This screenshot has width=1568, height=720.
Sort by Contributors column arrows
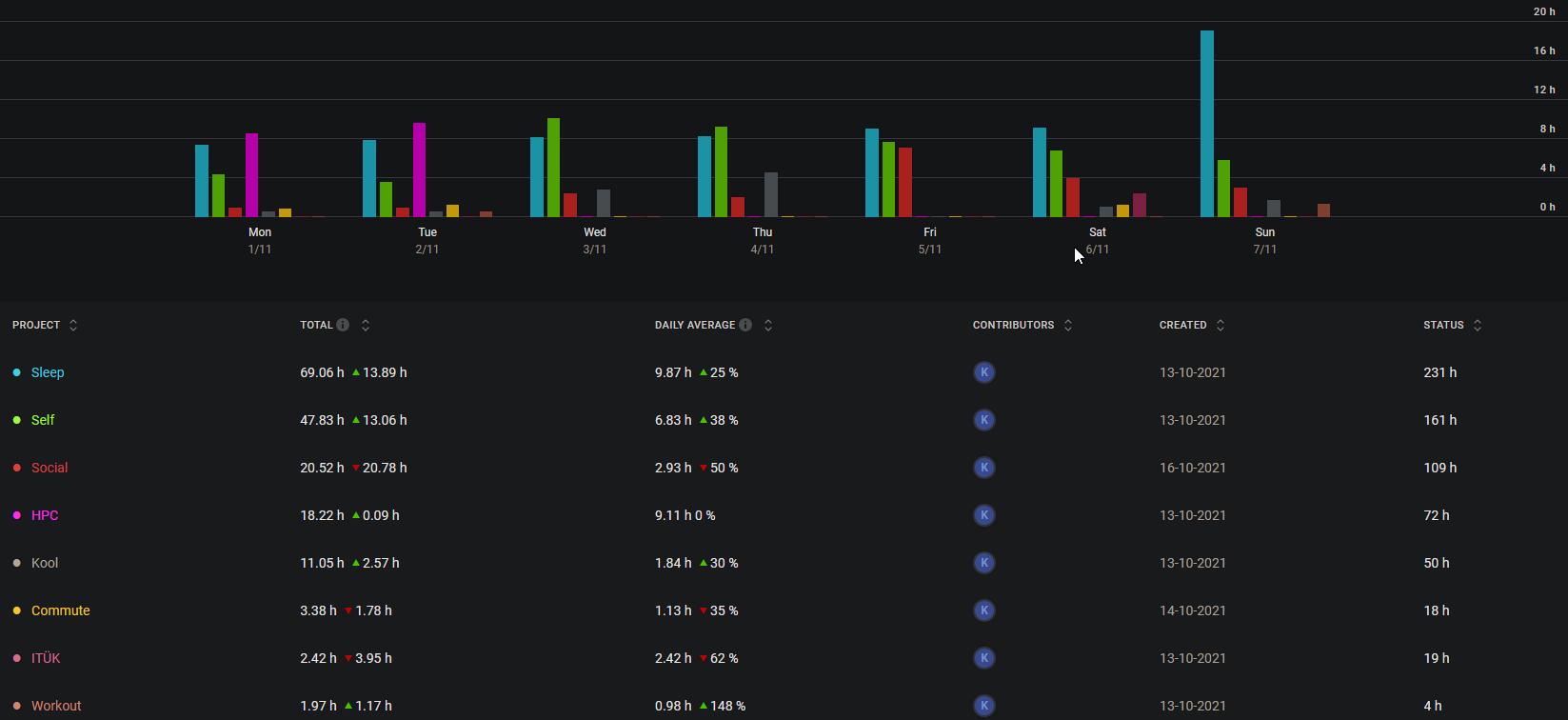pyautogui.click(x=1068, y=325)
